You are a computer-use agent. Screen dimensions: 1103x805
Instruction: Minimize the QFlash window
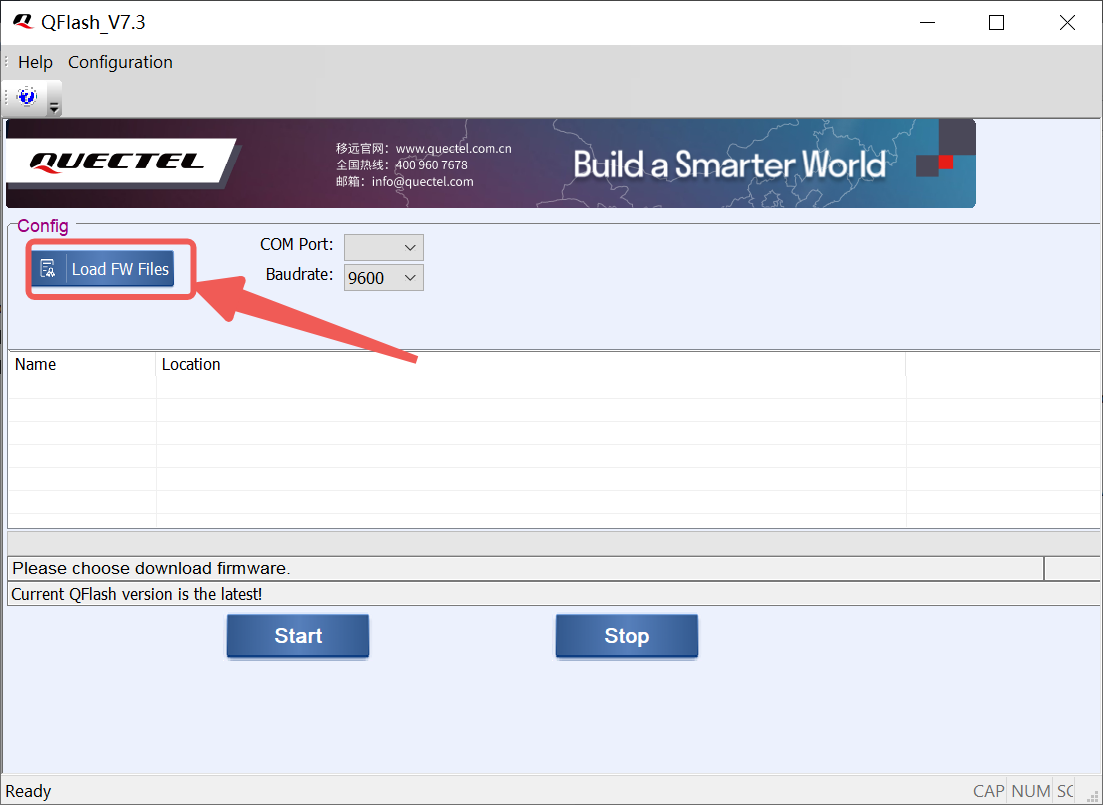(926, 22)
